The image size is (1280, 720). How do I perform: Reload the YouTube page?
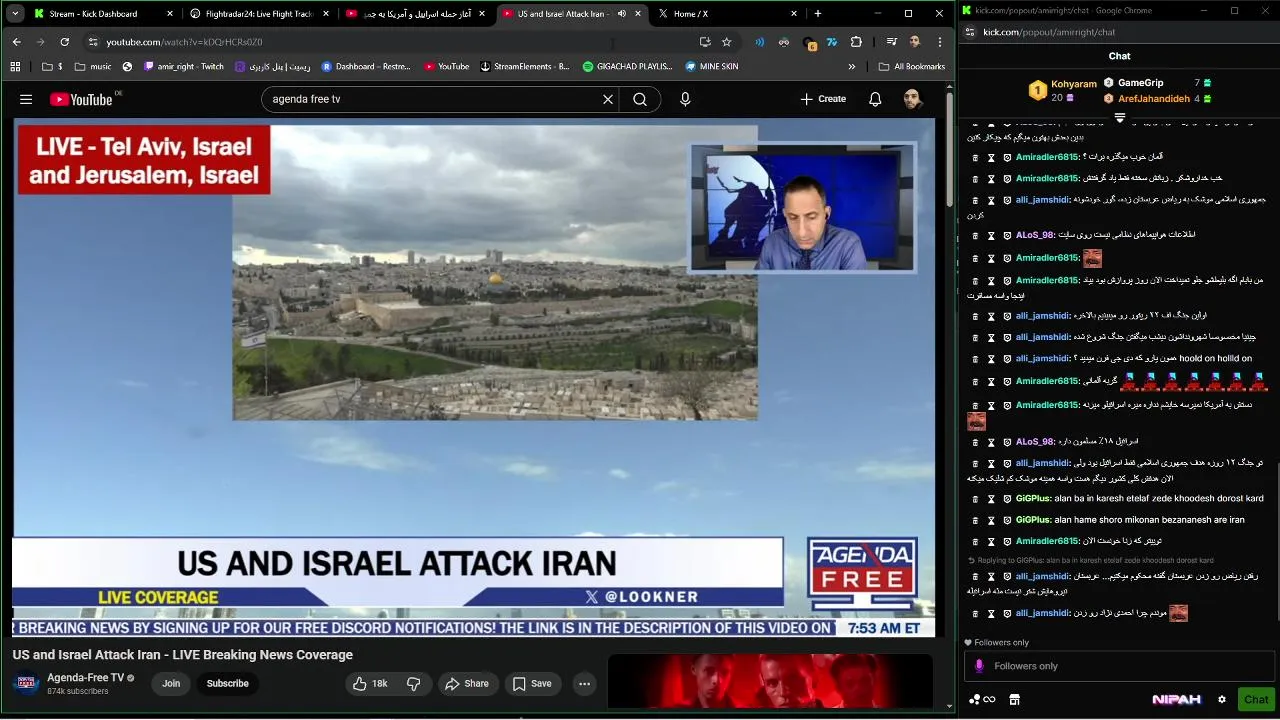[64, 42]
